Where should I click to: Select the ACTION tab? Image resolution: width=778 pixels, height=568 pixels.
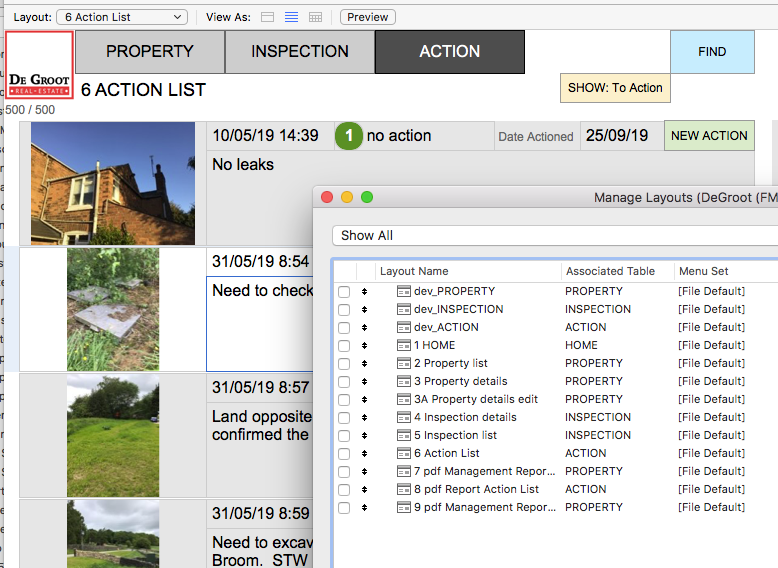click(x=450, y=52)
